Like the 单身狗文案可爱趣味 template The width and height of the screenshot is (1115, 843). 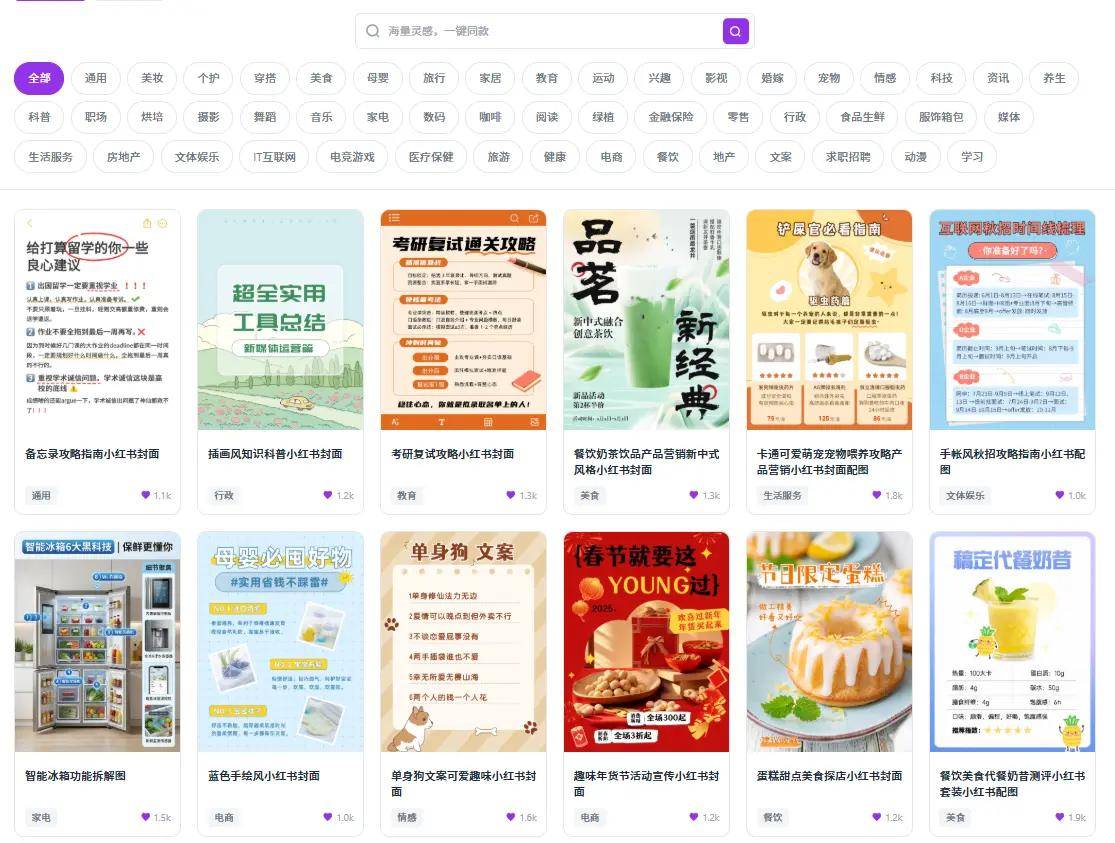pos(512,817)
